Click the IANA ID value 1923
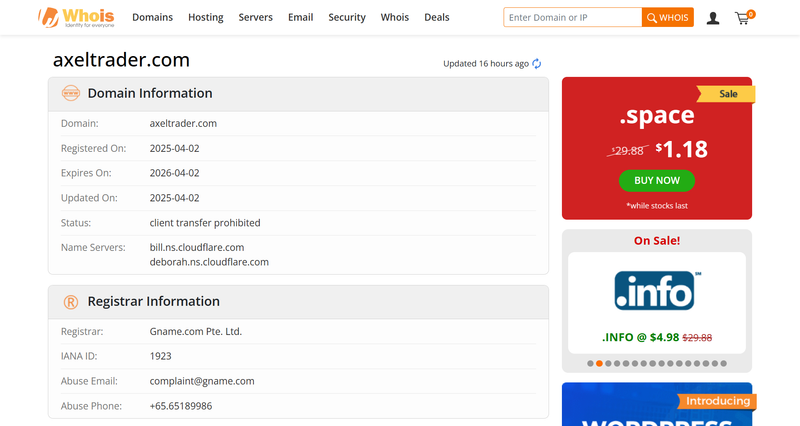Viewport: 800px width, 426px height. [x=160, y=356]
